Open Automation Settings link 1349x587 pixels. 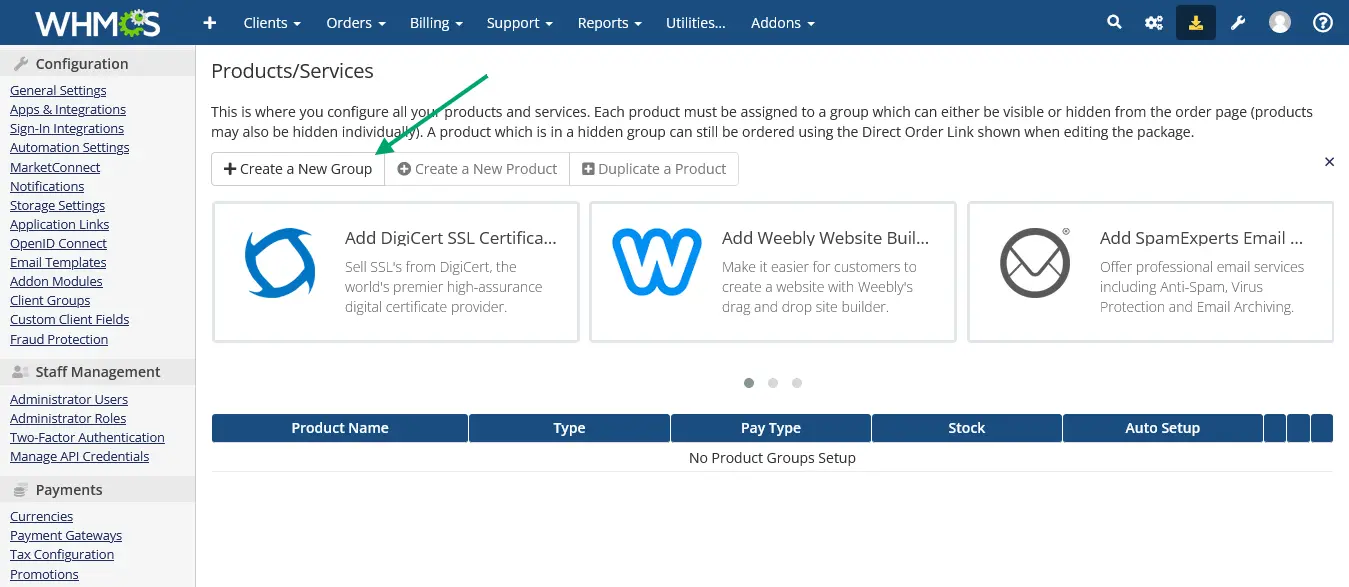click(70, 148)
